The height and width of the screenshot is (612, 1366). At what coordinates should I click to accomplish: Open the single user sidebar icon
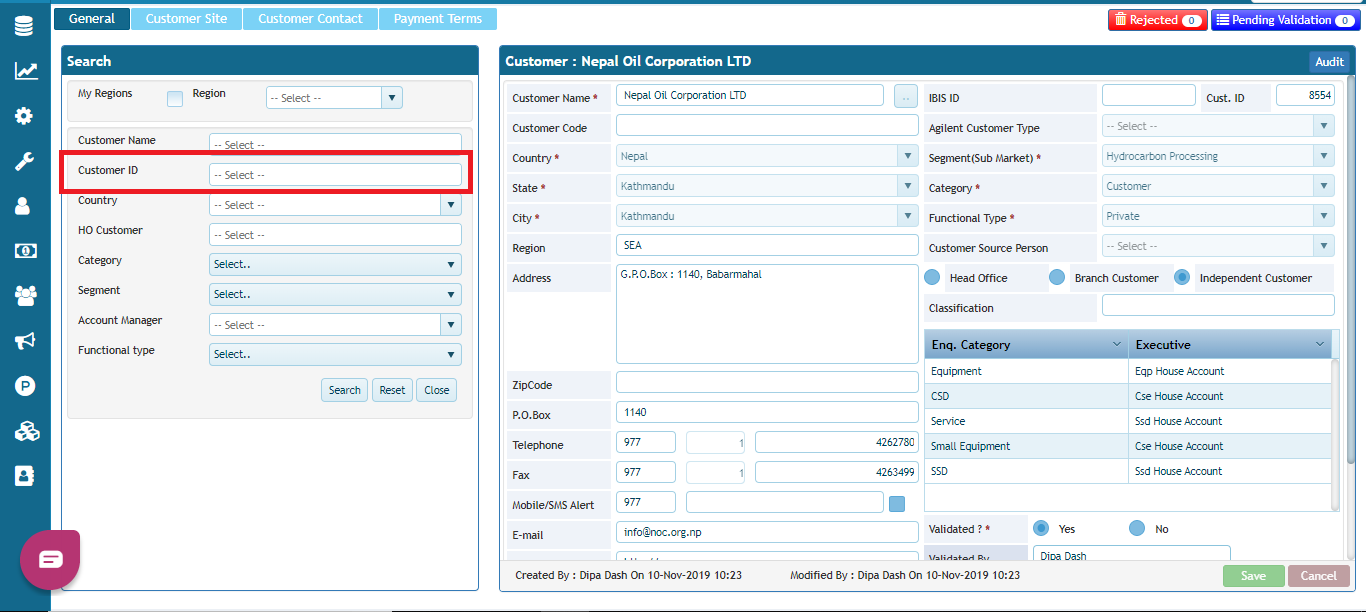coord(23,206)
